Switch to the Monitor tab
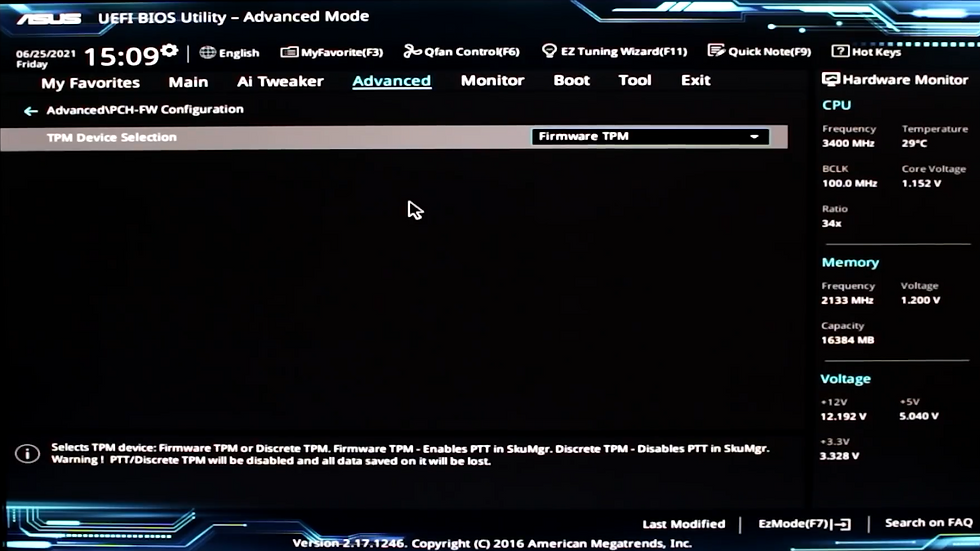Viewport: 980px width, 551px height. coord(492,80)
